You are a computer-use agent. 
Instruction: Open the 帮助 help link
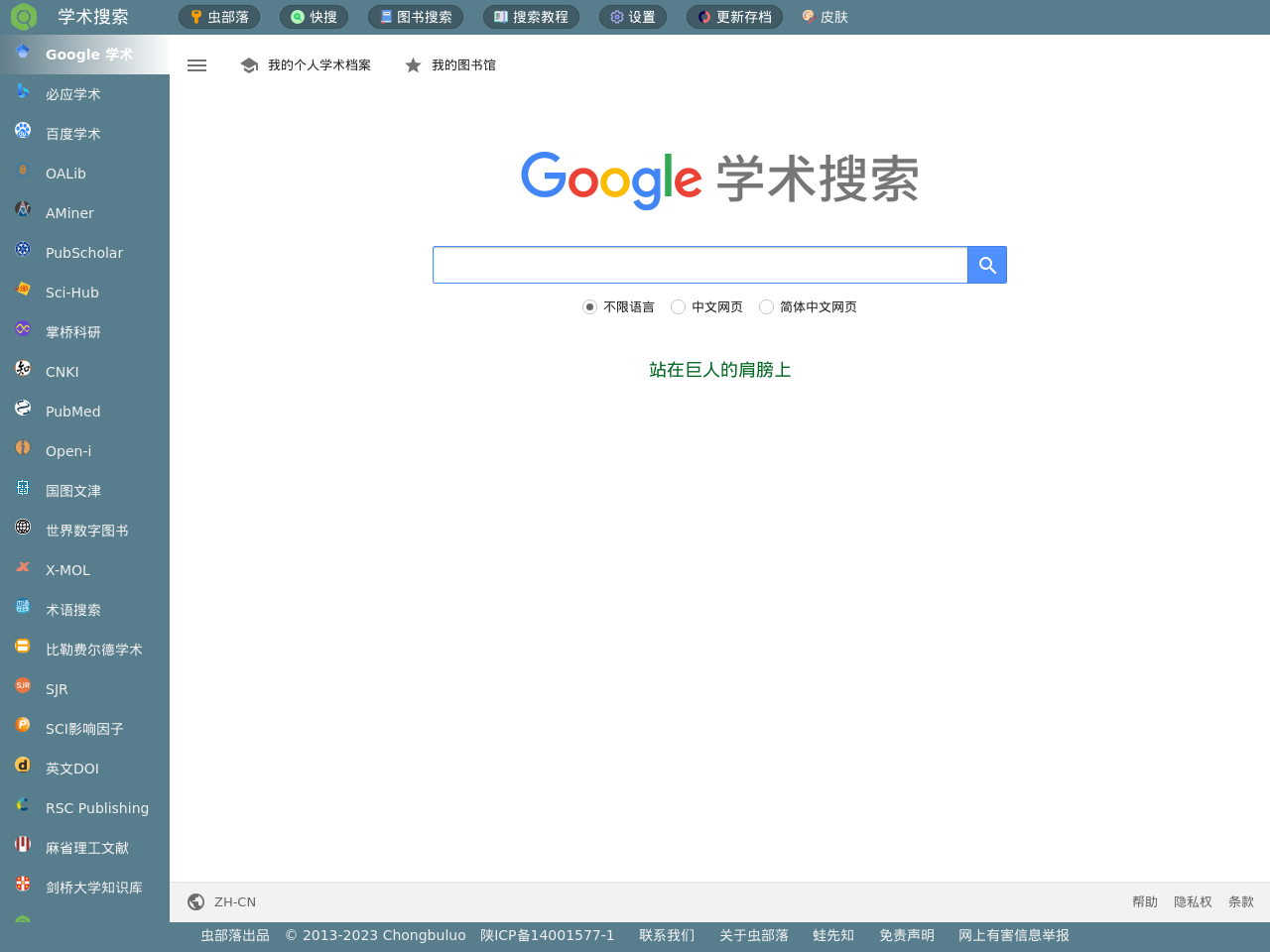[1144, 901]
